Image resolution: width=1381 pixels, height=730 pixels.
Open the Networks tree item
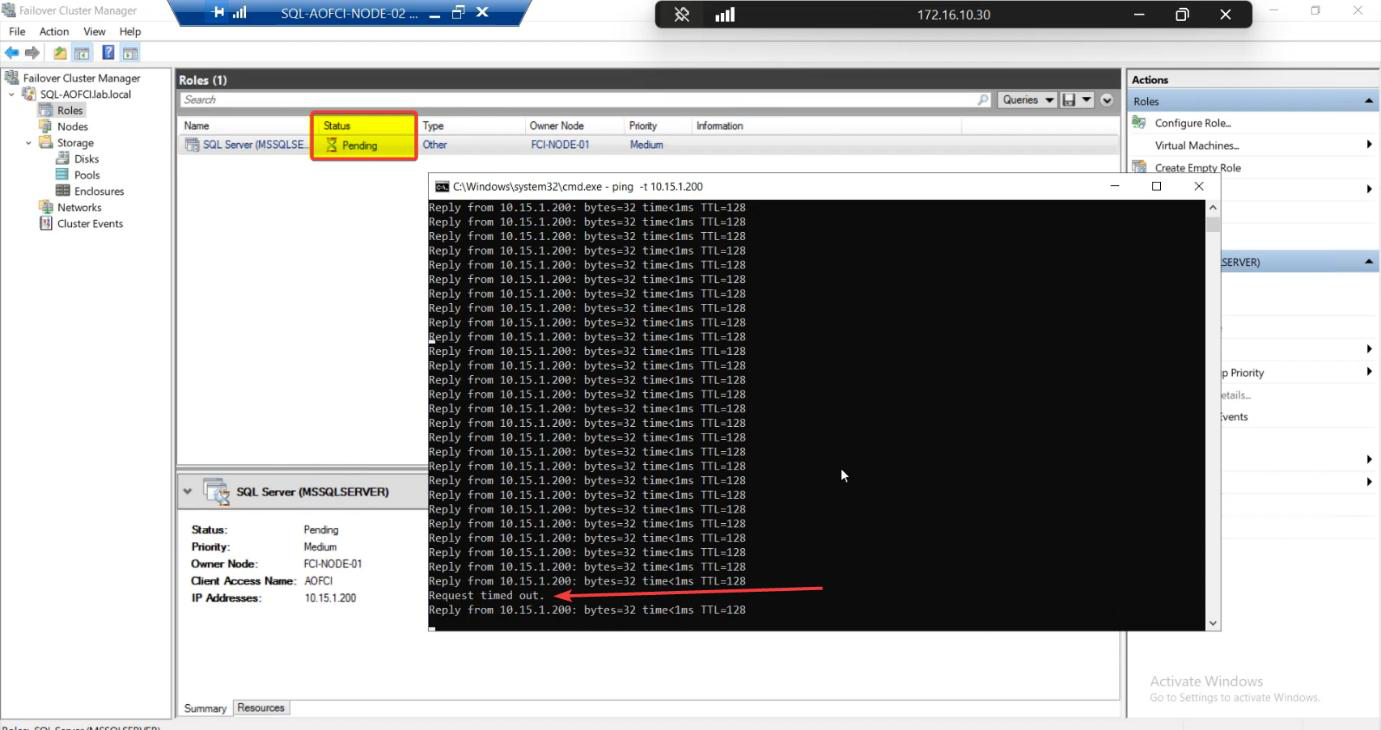click(x=79, y=207)
